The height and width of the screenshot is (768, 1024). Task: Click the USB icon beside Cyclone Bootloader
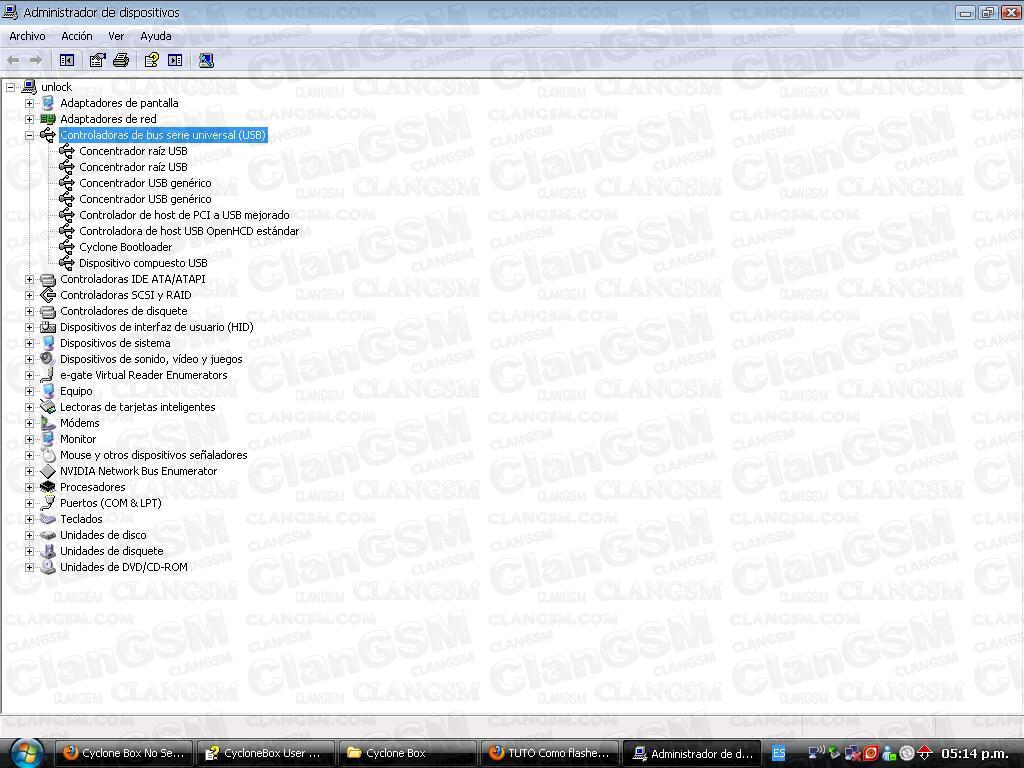[67, 247]
